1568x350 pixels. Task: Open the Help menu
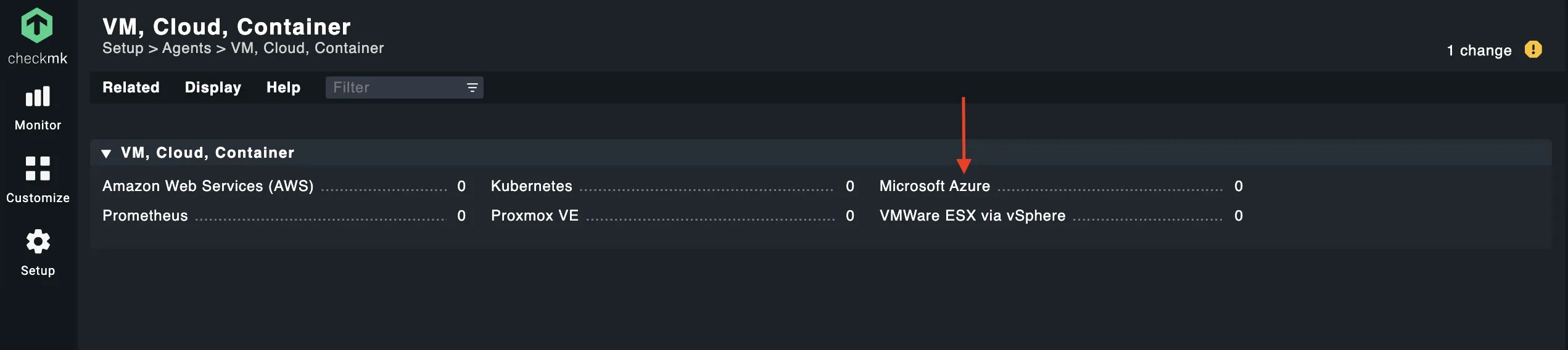283,87
